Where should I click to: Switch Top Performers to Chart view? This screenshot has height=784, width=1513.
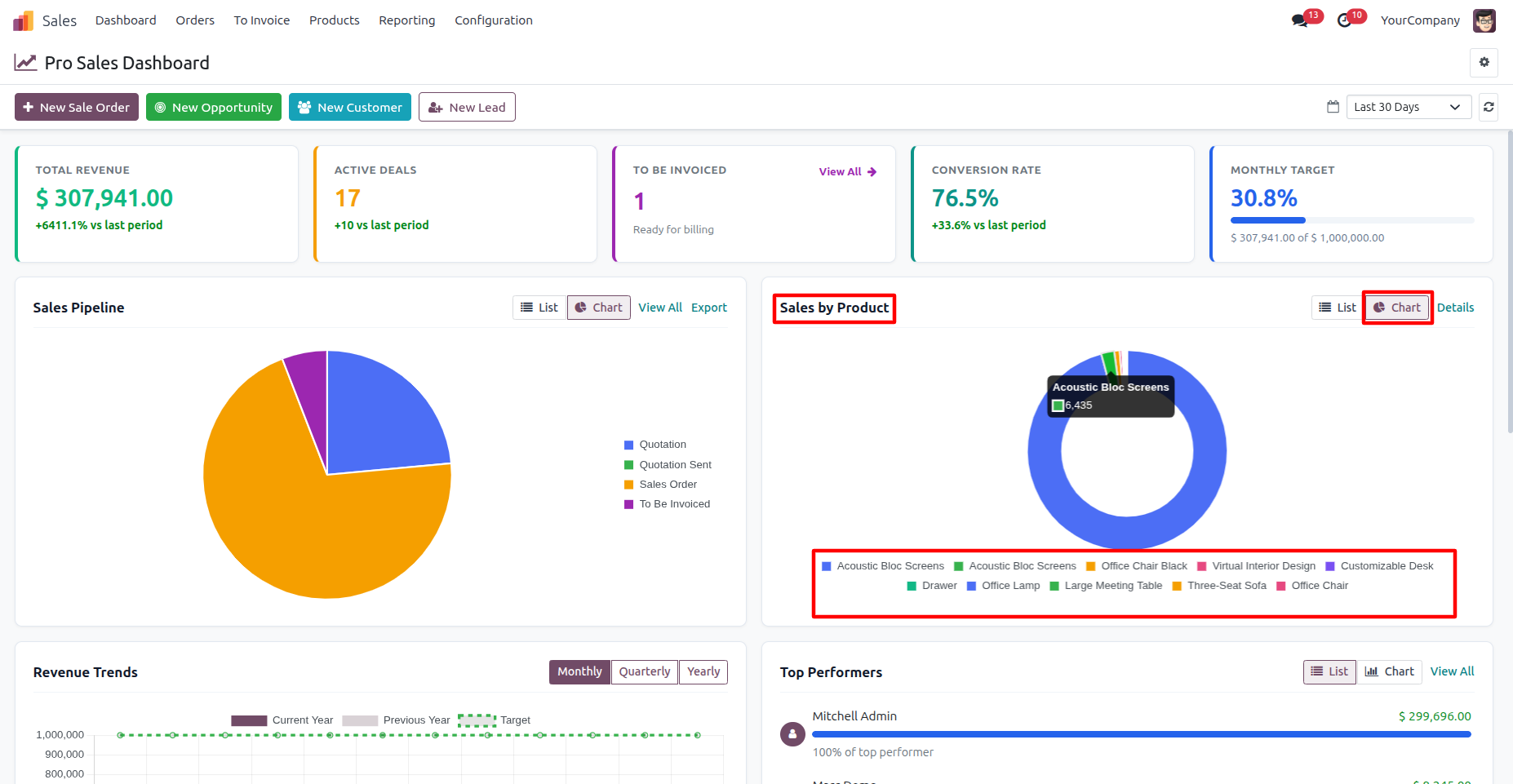click(1390, 671)
